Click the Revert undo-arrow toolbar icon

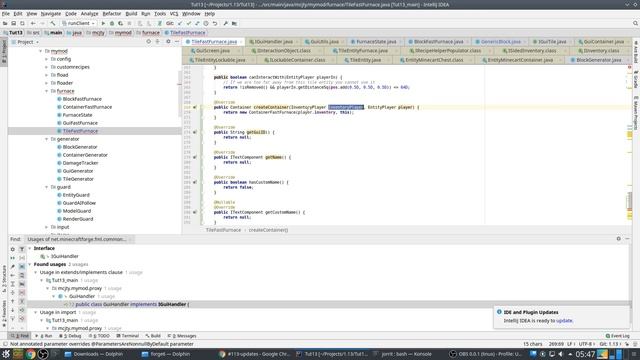click(x=215, y=24)
